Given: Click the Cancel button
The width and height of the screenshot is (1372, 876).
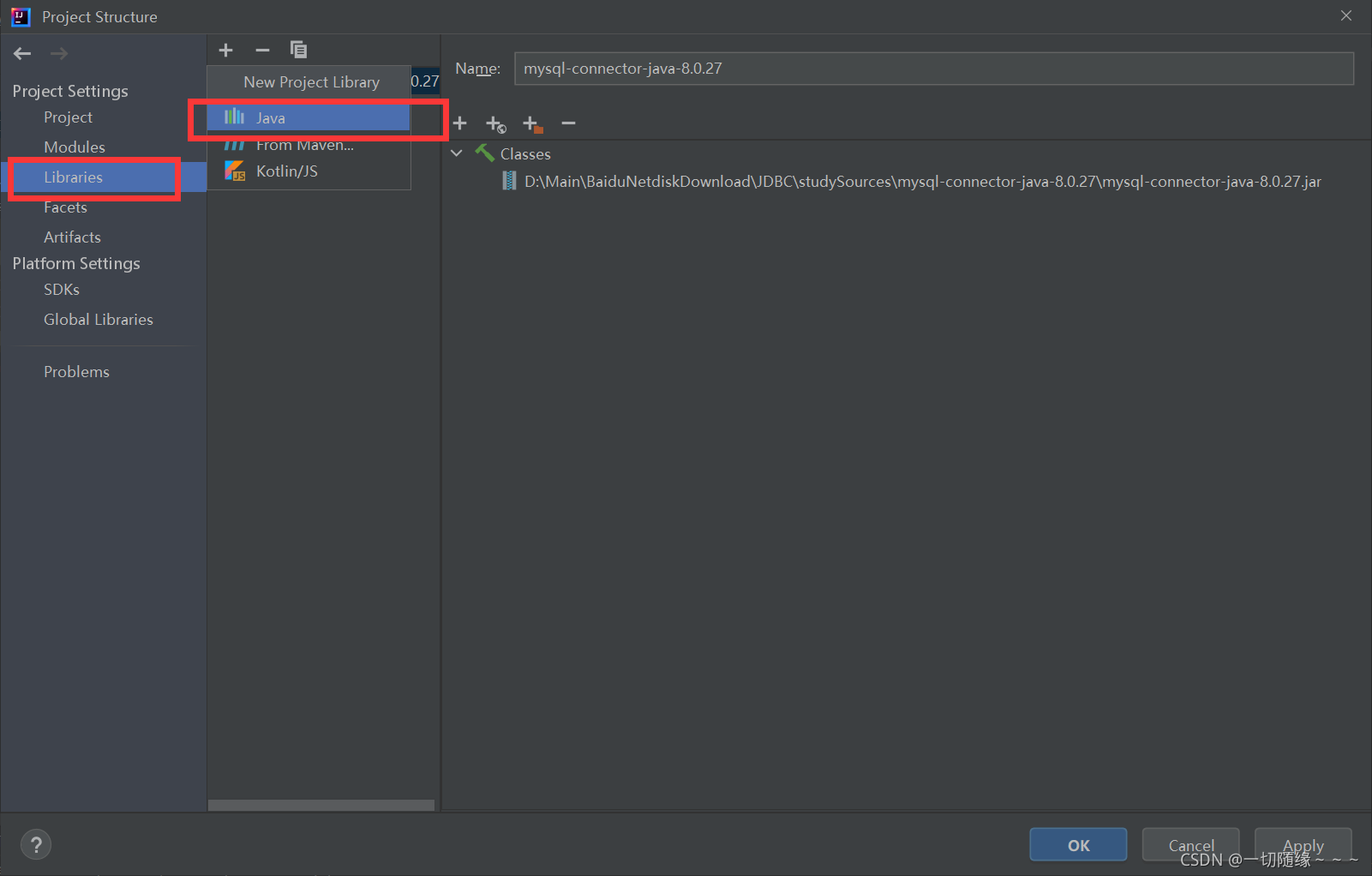Looking at the screenshot, I should tap(1190, 845).
